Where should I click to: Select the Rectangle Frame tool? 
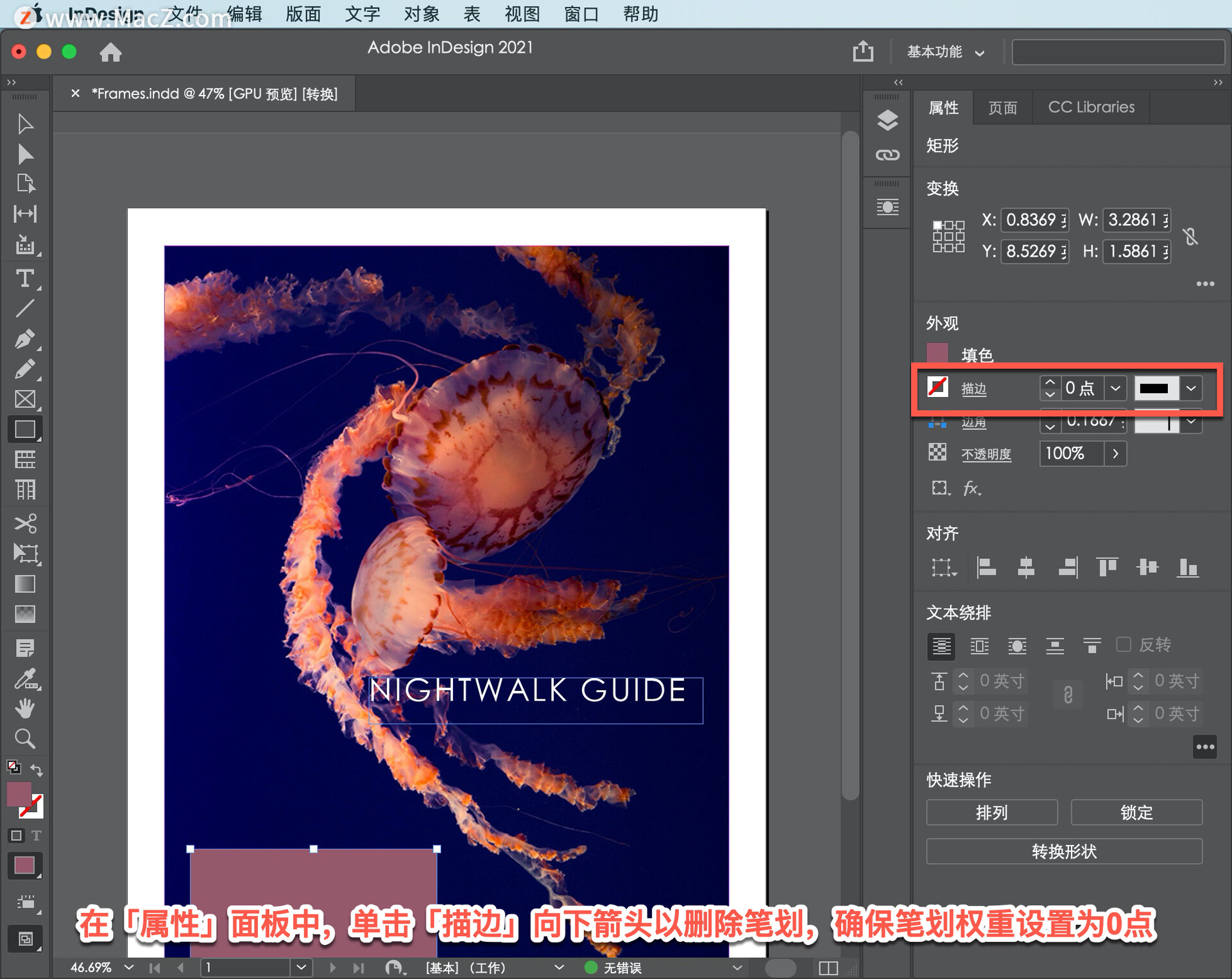click(x=25, y=399)
